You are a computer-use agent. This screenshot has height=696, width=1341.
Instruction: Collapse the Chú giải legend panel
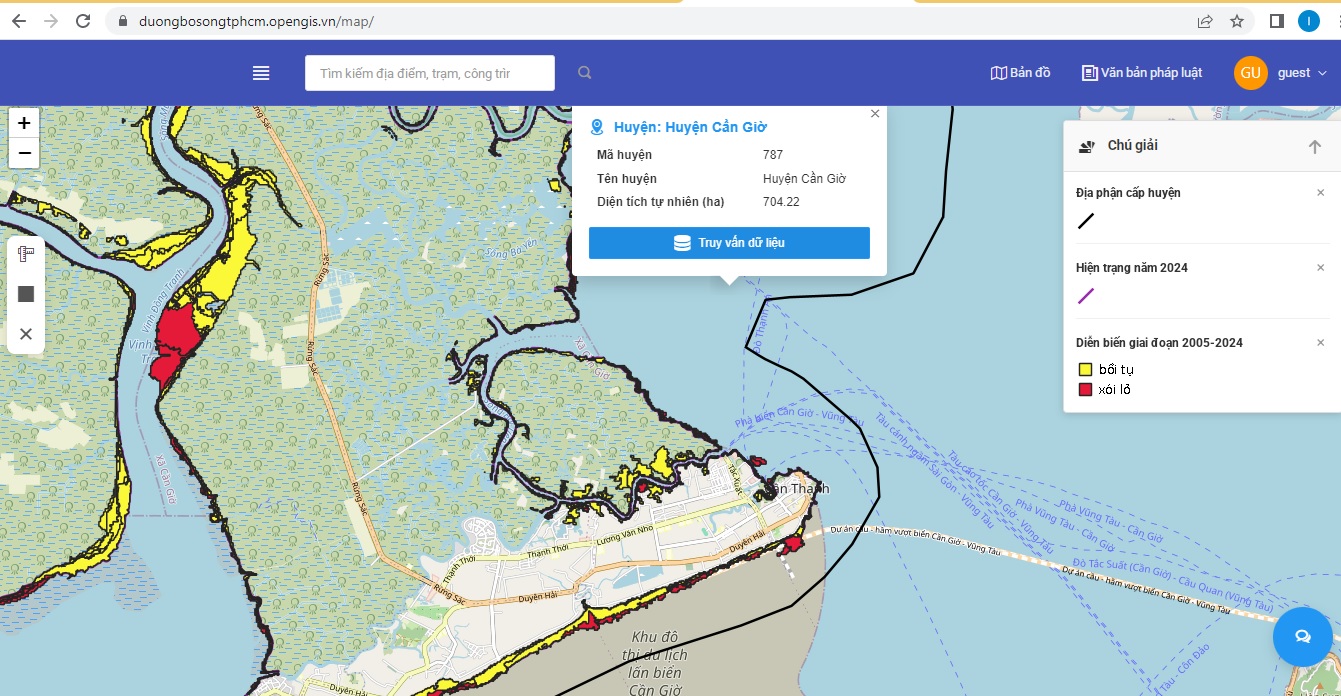click(1315, 147)
